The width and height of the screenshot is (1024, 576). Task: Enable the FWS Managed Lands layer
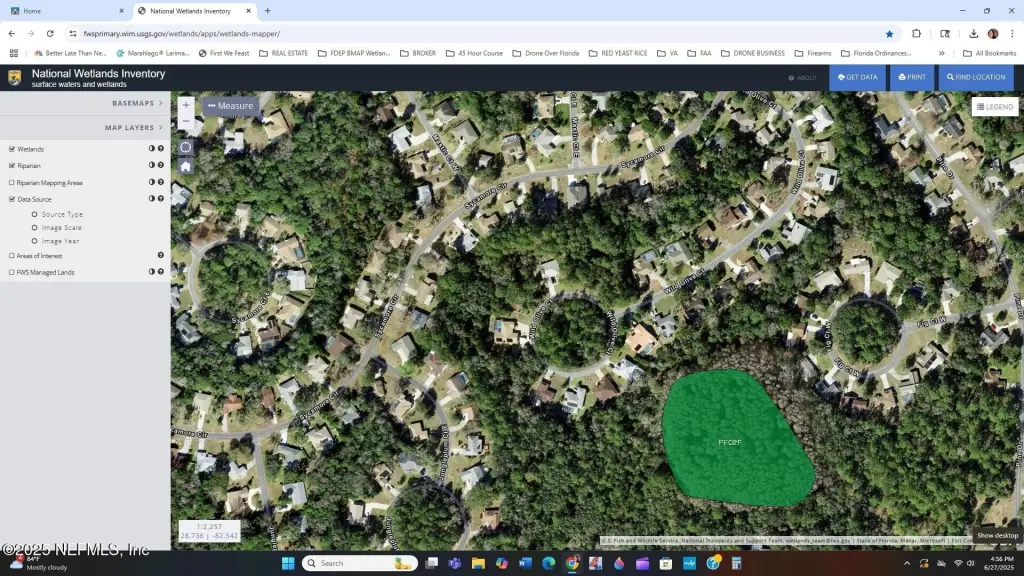[12, 272]
